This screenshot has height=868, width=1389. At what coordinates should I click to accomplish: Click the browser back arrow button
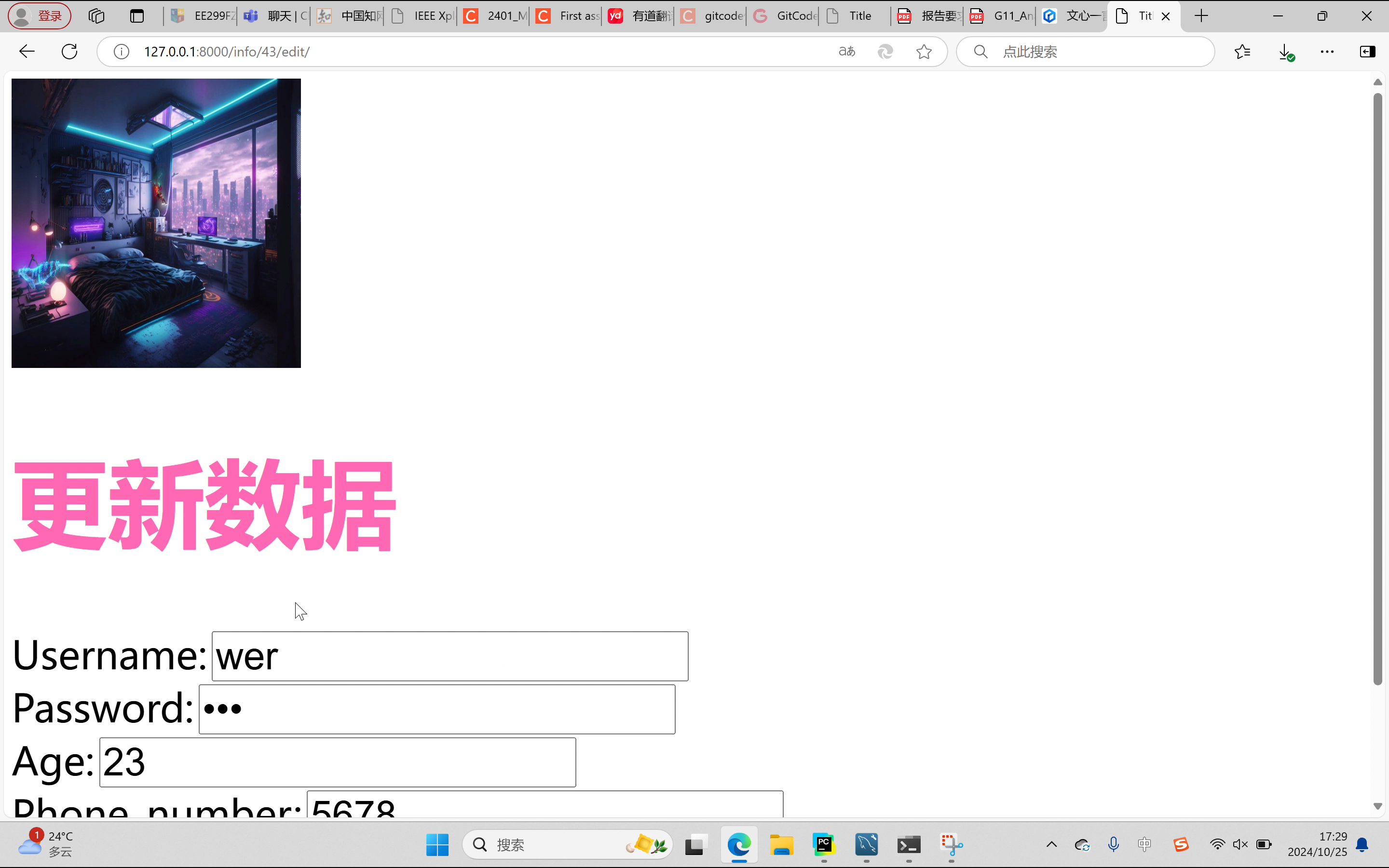point(27,52)
